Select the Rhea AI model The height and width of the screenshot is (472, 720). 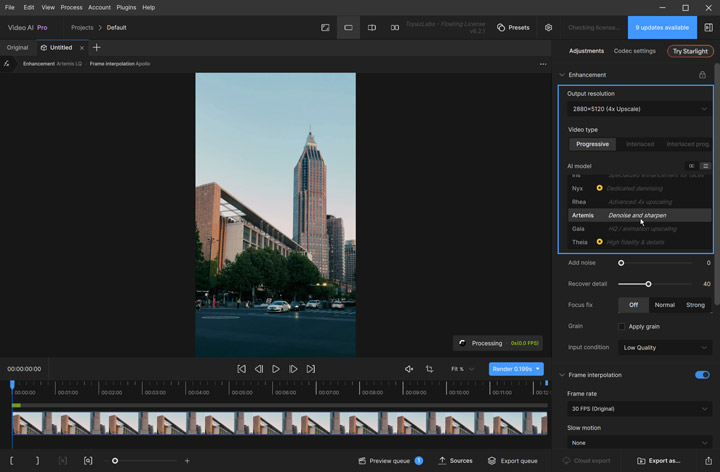tap(639, 202)
